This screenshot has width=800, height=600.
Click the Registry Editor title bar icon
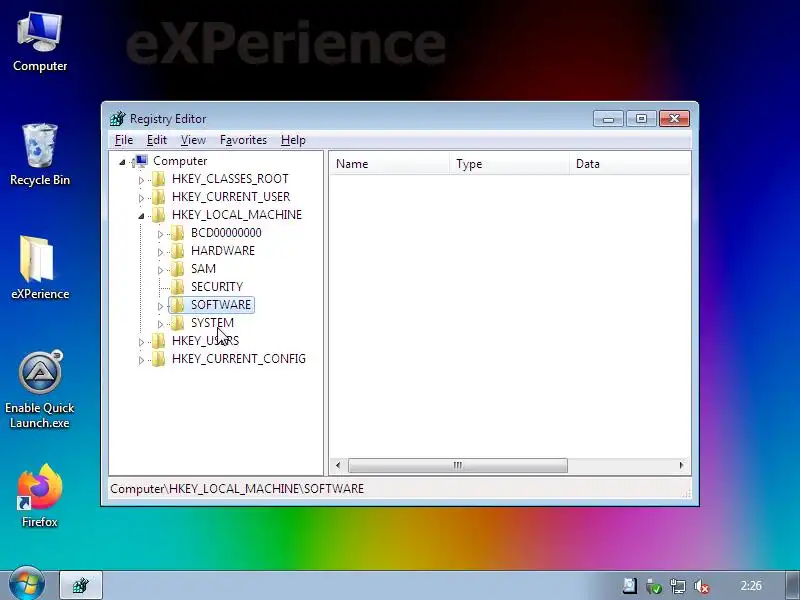(x=118, y=118)
